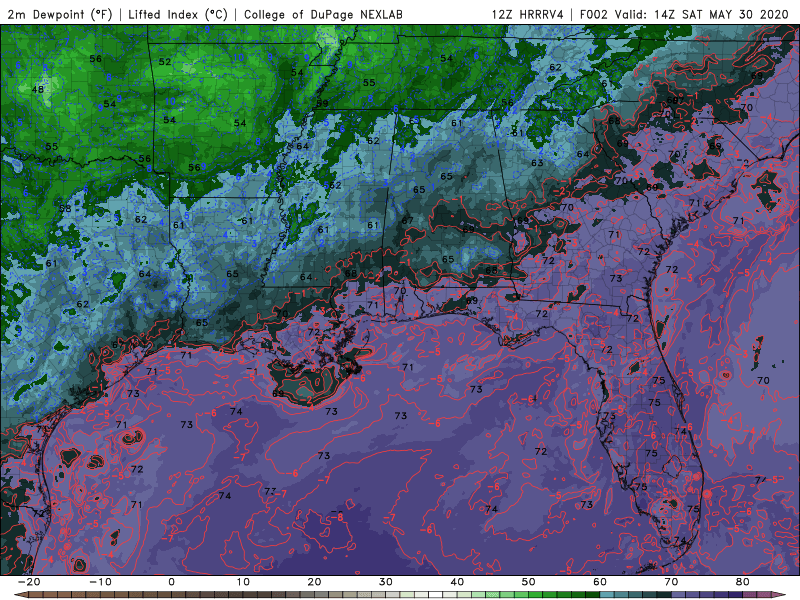Click the 48 dewpoint value on the map
This screenshot has height=600, width=800.
(x=38, y=89)
